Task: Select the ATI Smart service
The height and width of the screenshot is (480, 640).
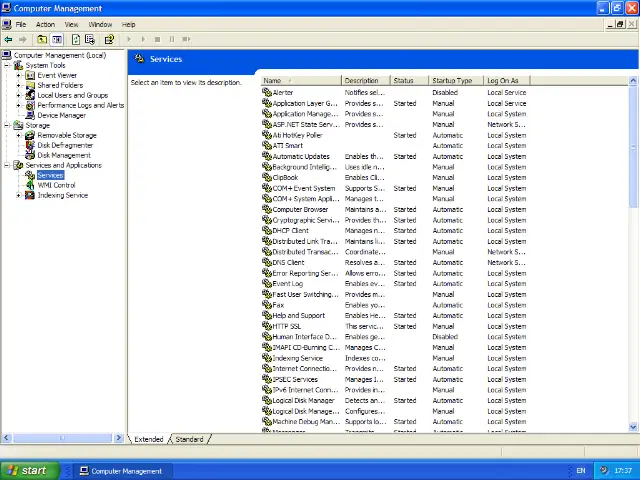Action: (287, 146)
